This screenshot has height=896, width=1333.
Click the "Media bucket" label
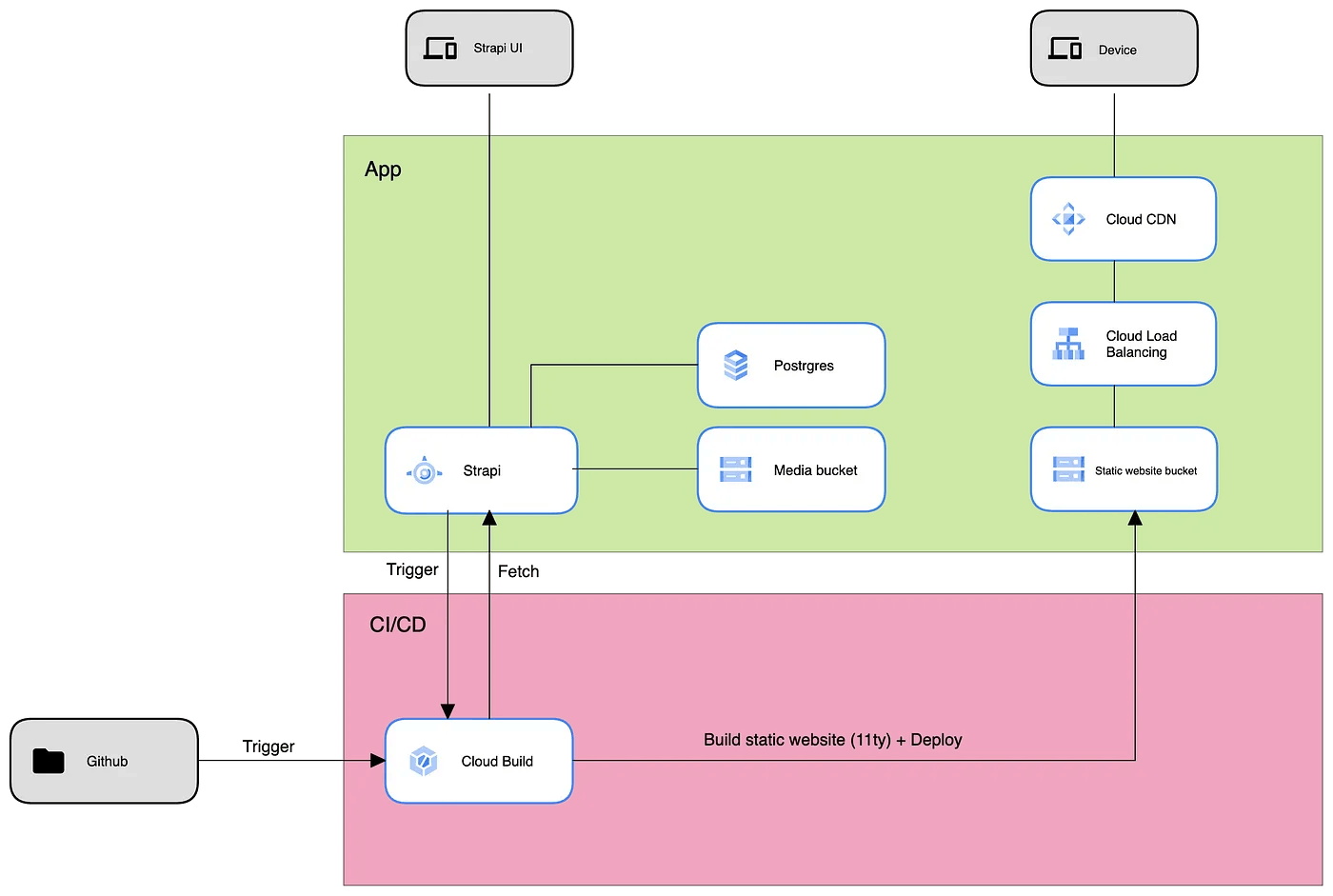click(815, 470)
